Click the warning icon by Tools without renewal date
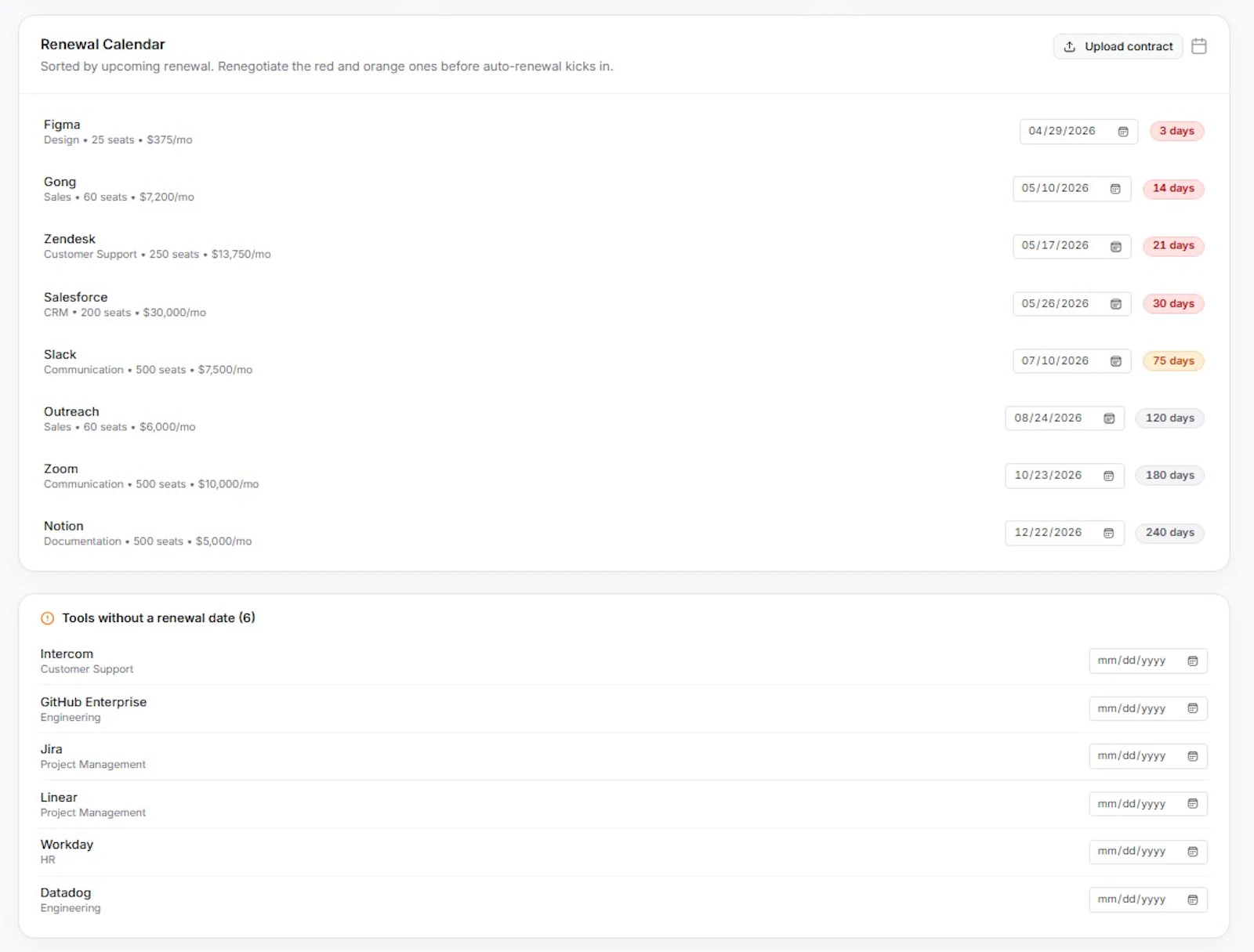This screenshot has width=1254, height=952. click(x=47, y=618)
